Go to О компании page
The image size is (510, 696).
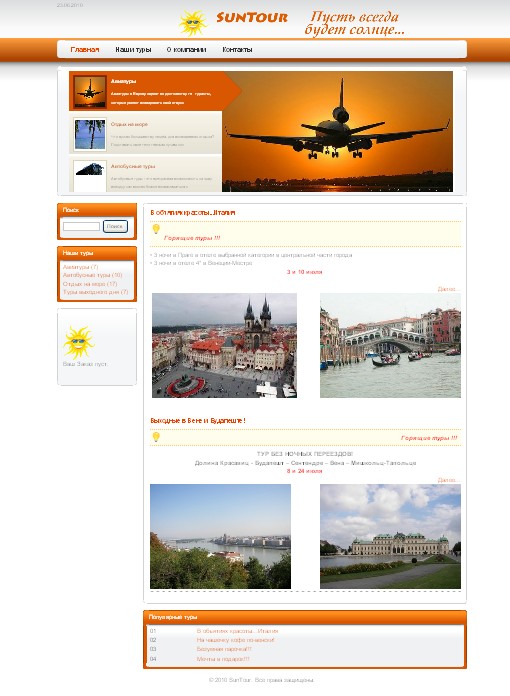tap(186, 50)
